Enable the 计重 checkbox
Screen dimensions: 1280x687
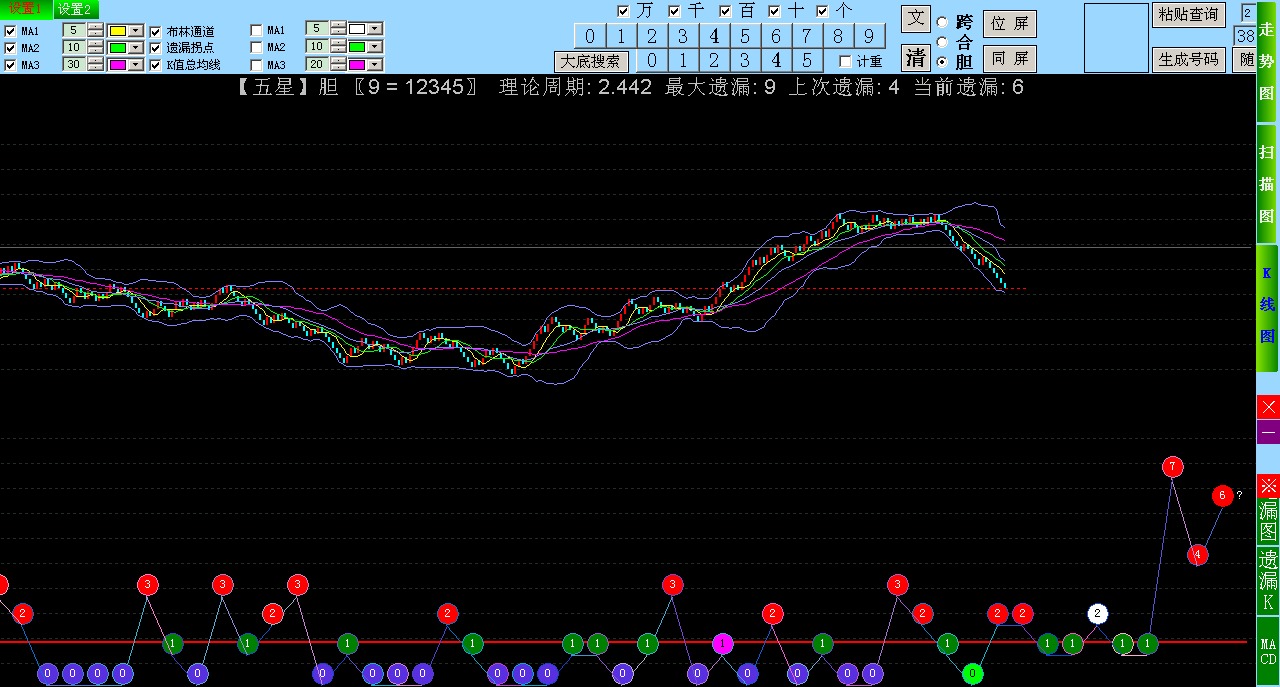point(845,62)
